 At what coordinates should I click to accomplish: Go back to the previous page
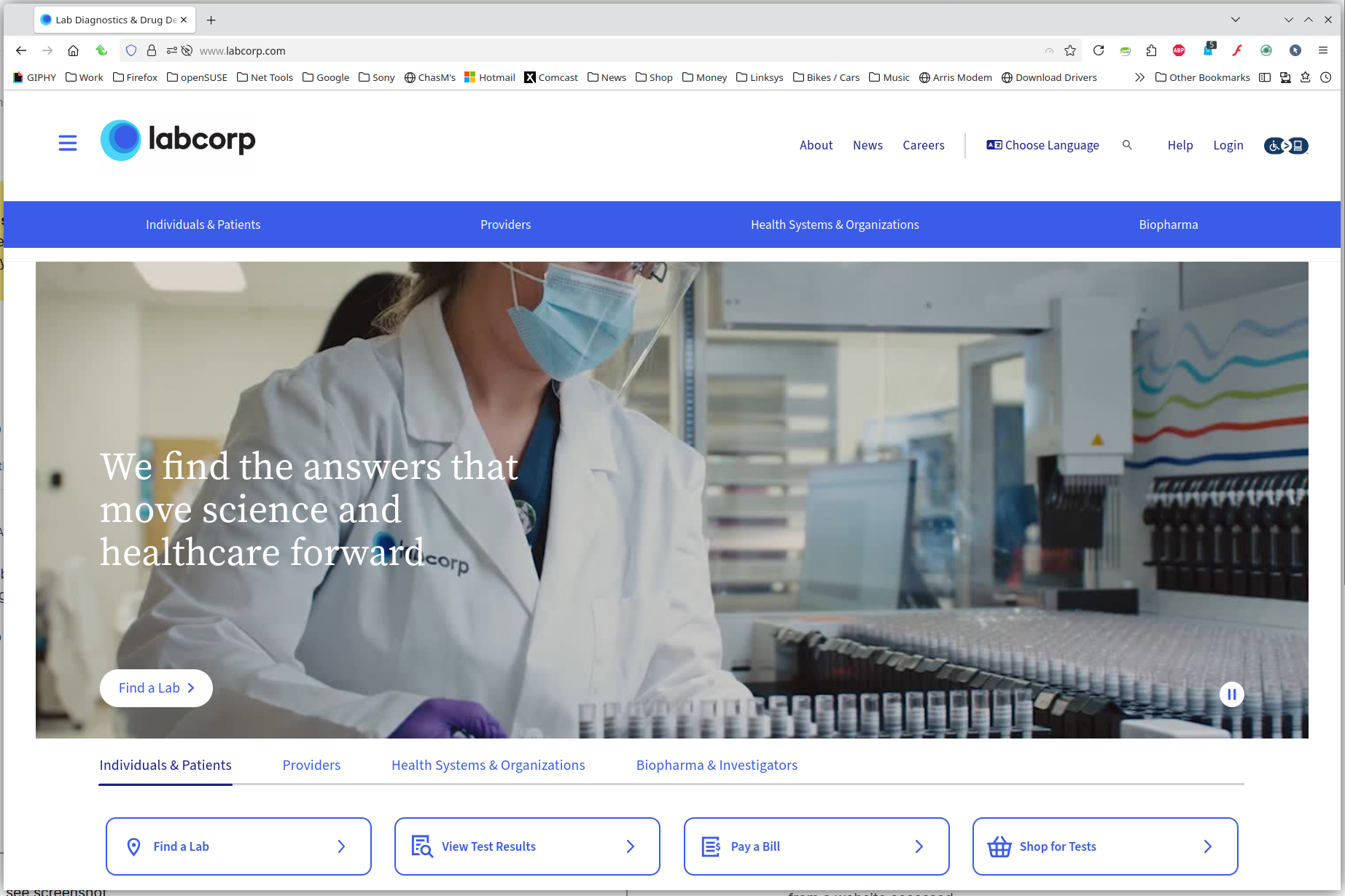click(21, 50)
